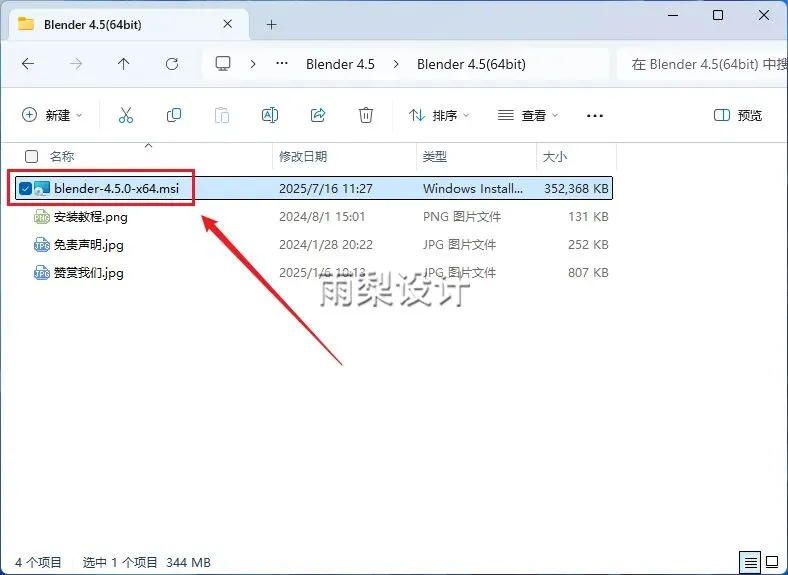788x575 pixels.
Task: Expand chevron after the This PC icon
Action: coord(253,64)
